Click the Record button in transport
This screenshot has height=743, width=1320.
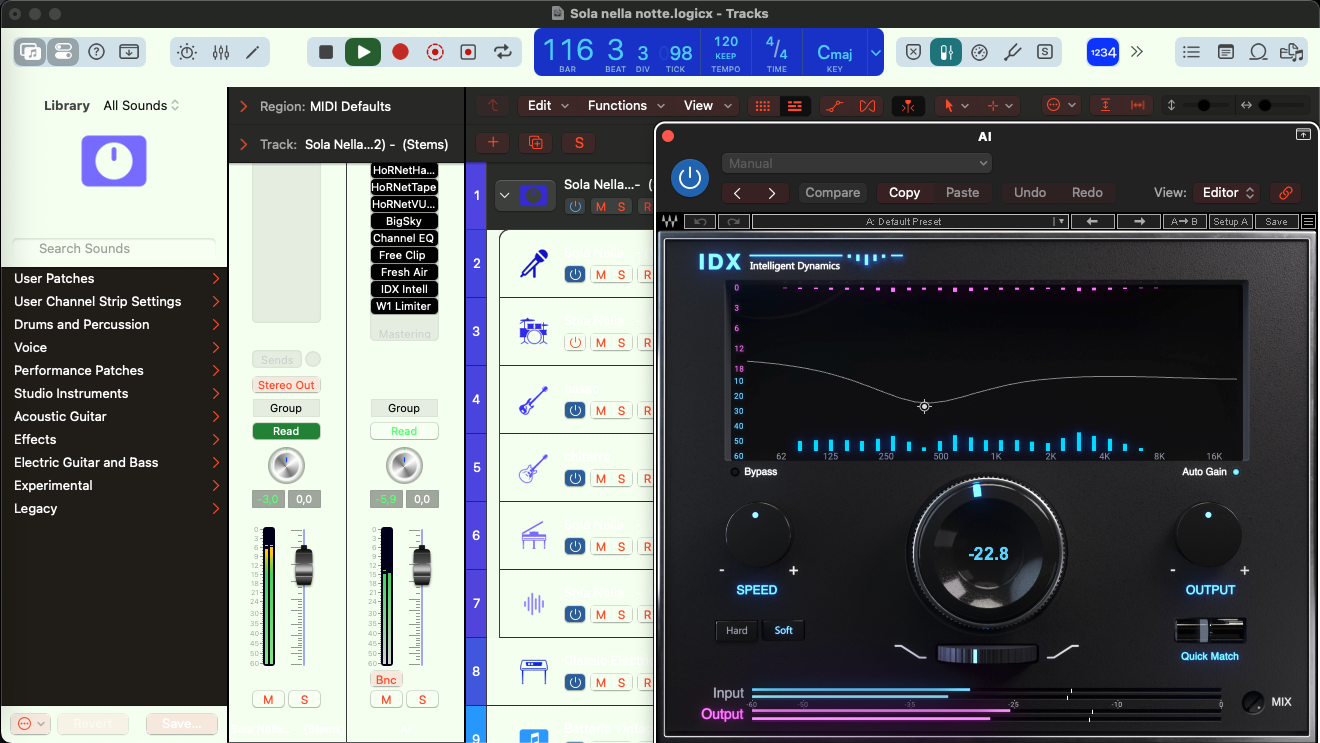click(x=400, y=52)
